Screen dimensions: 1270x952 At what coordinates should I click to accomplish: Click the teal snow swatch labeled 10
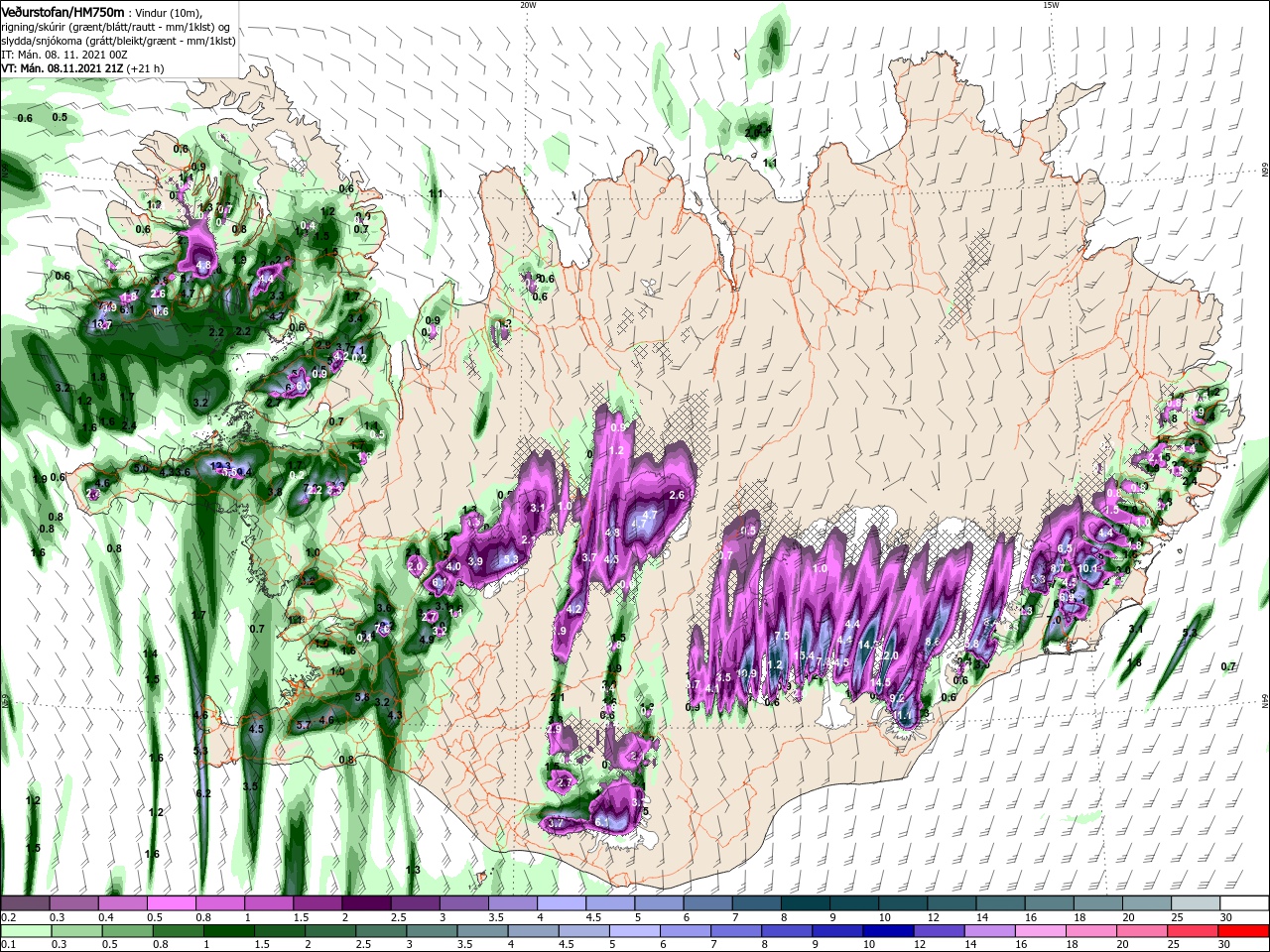903,902
